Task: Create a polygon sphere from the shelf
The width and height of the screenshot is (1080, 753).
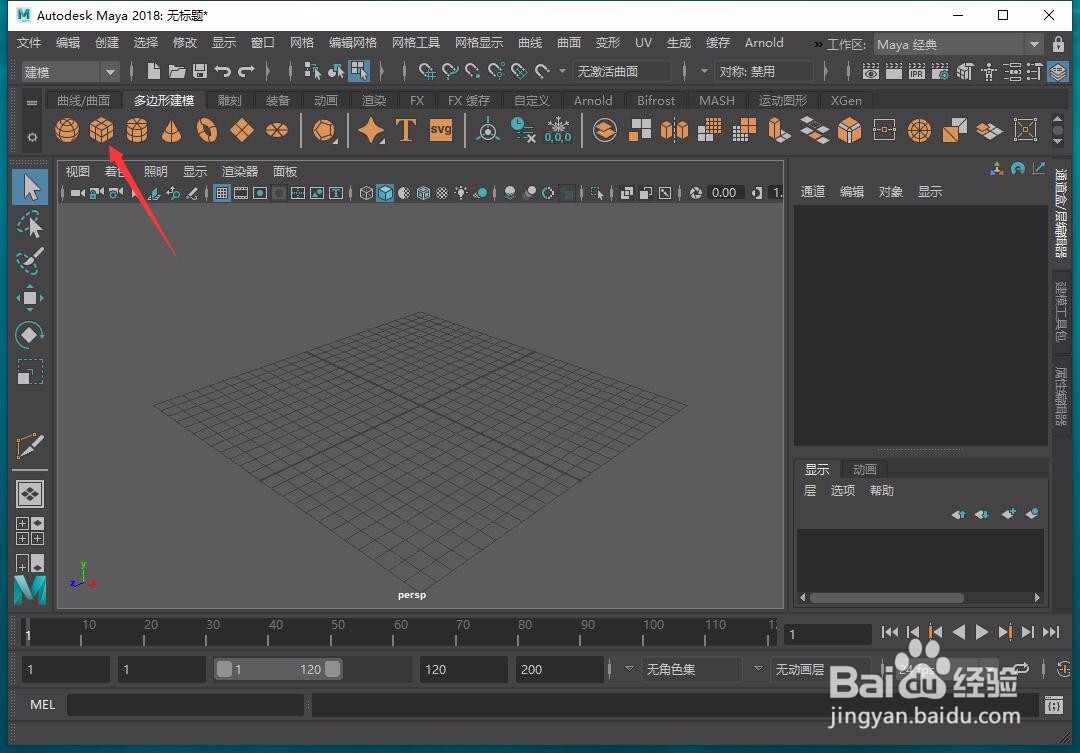Action: 66,130
